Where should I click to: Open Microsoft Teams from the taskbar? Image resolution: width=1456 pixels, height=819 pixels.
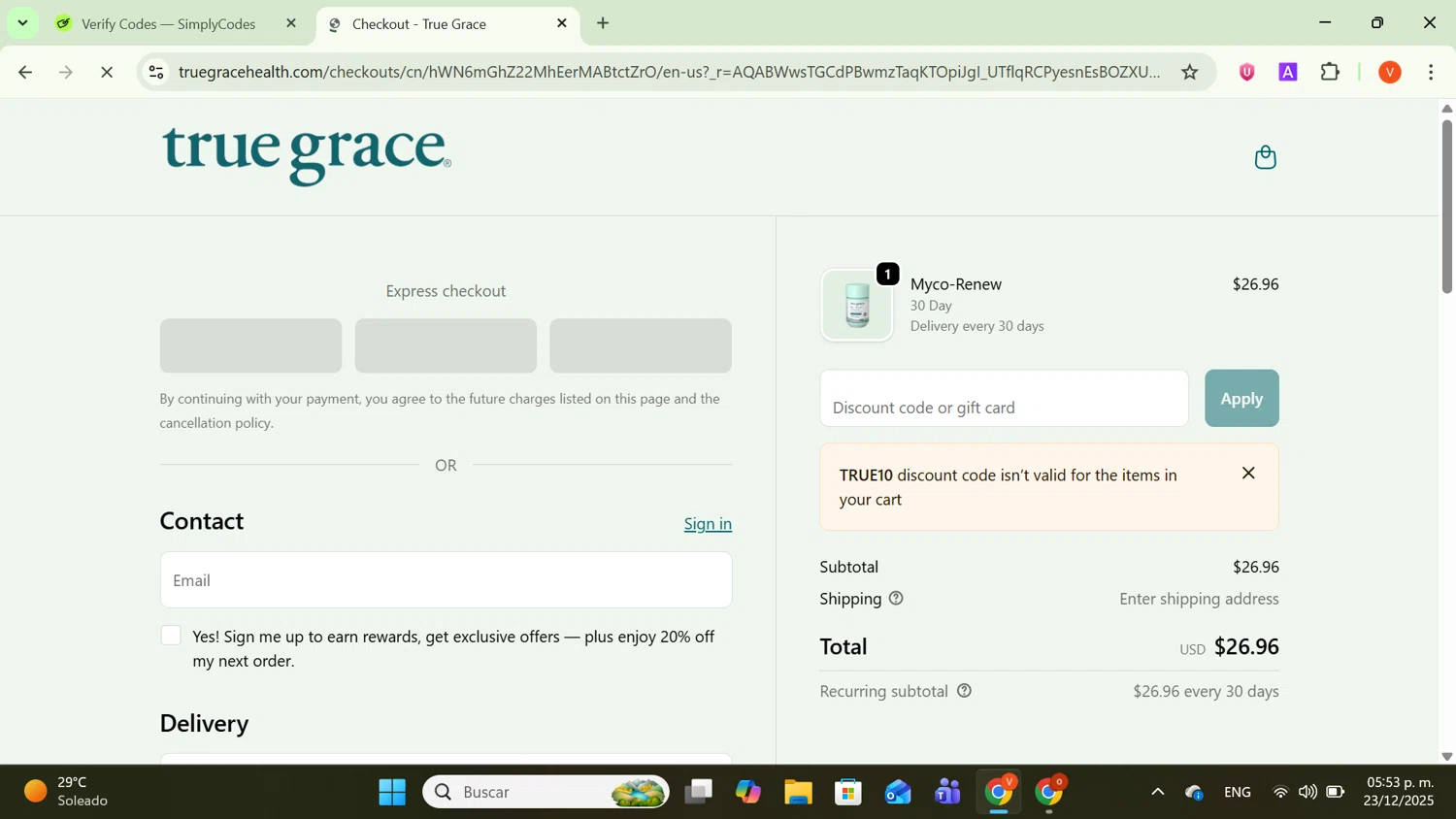[947, 793]
